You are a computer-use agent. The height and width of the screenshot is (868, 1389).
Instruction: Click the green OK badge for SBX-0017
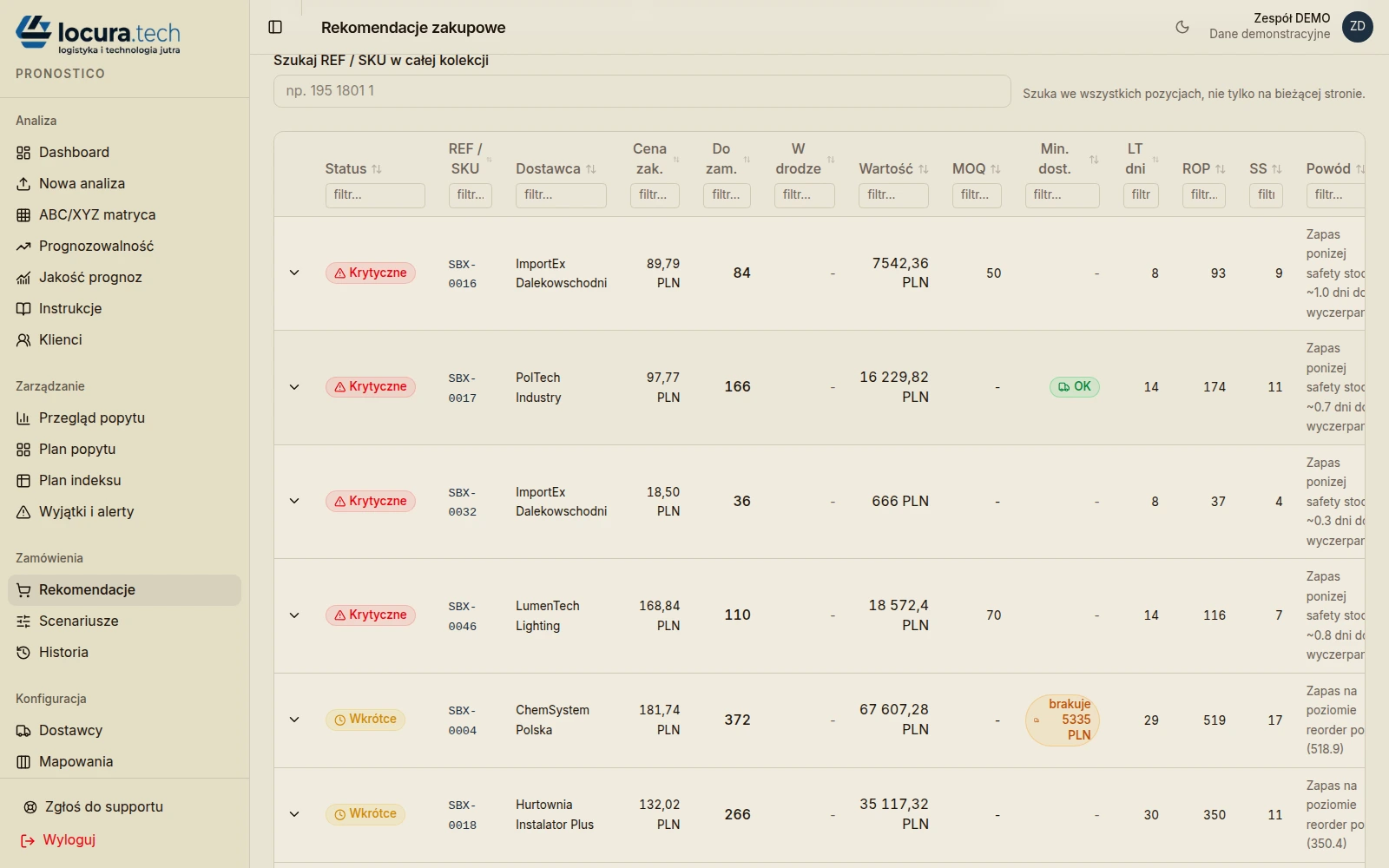click(x=1075, y=387)
